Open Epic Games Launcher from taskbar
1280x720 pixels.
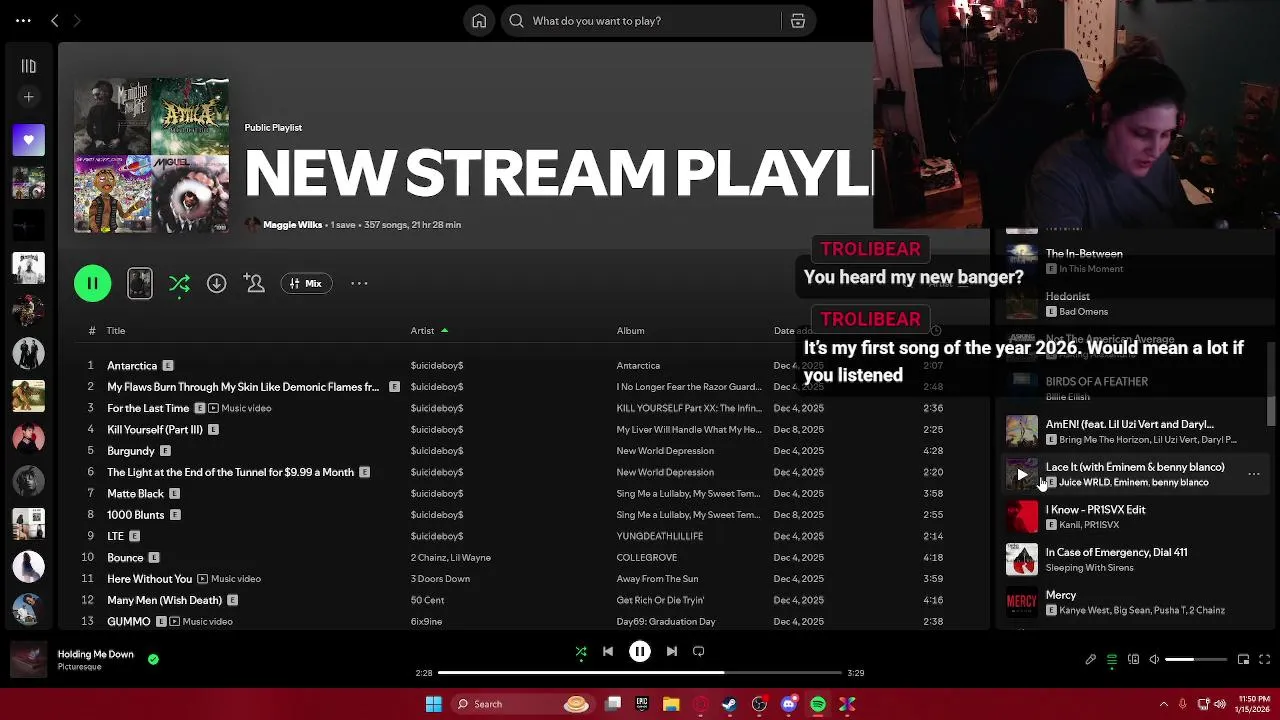coord(642,704)
